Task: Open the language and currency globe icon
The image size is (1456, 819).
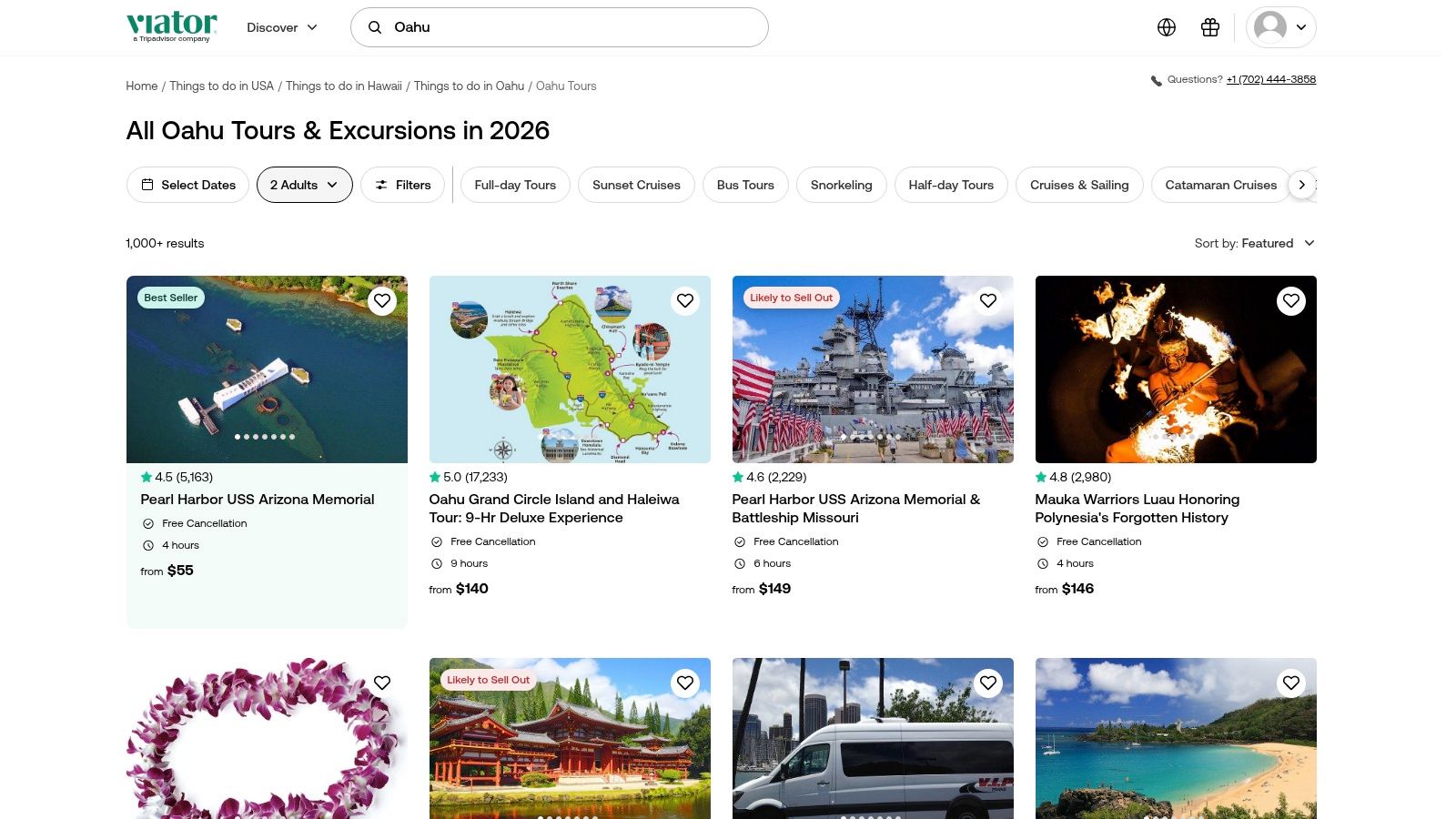Action: (x=1166, y=27)
